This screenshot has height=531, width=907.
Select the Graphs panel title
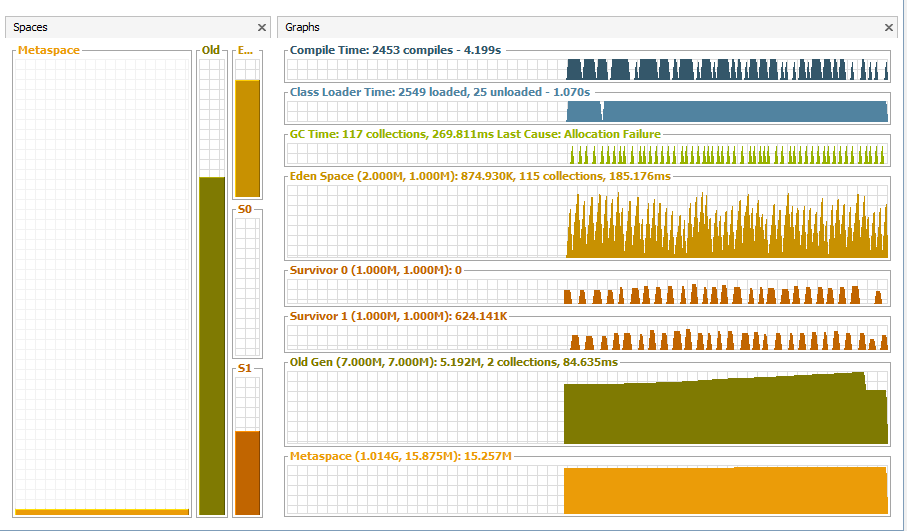click(302, 28)
